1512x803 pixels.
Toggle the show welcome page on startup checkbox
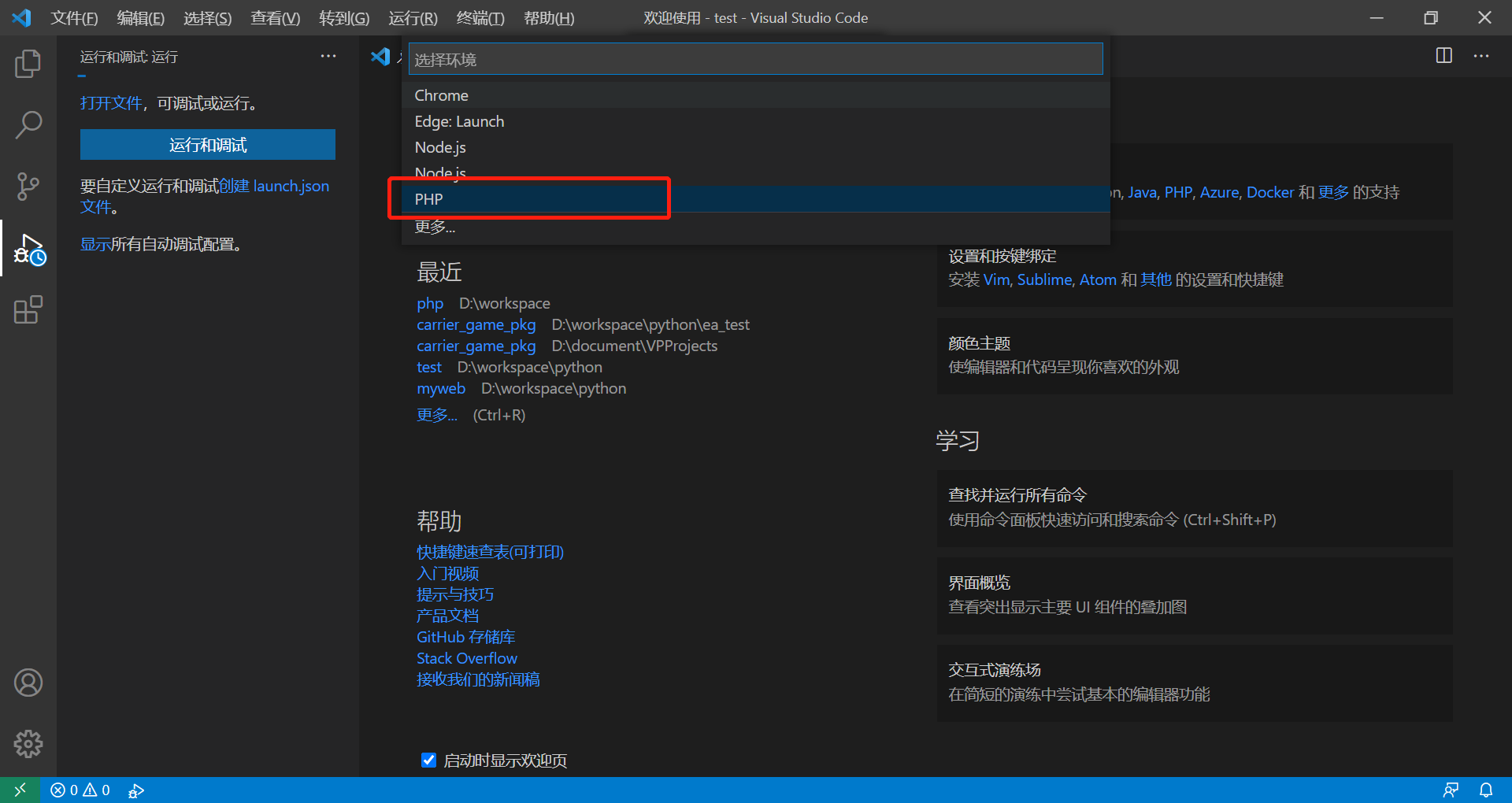pyautogui.click(x=428, y=760)
